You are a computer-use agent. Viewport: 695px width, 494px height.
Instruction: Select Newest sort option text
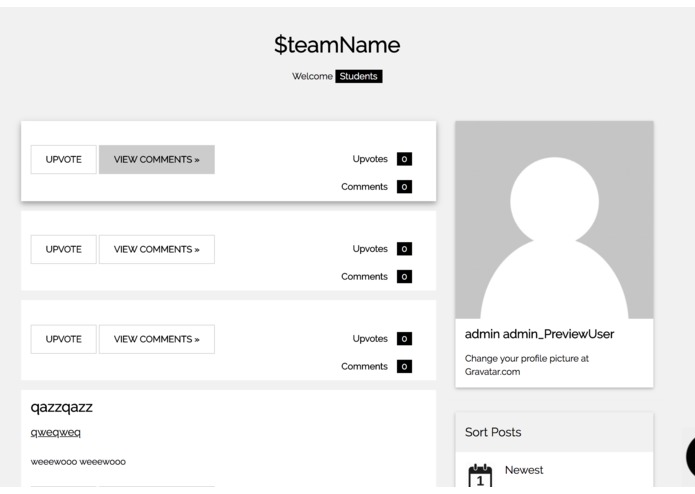coord(524,470)
